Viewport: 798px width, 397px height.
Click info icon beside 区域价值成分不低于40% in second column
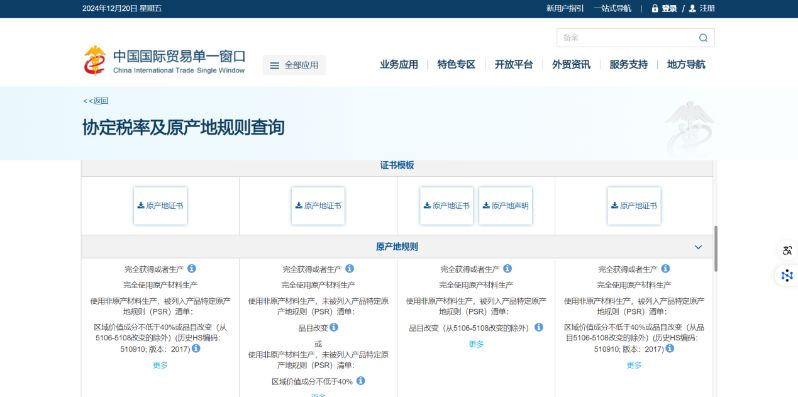(361, 381)
